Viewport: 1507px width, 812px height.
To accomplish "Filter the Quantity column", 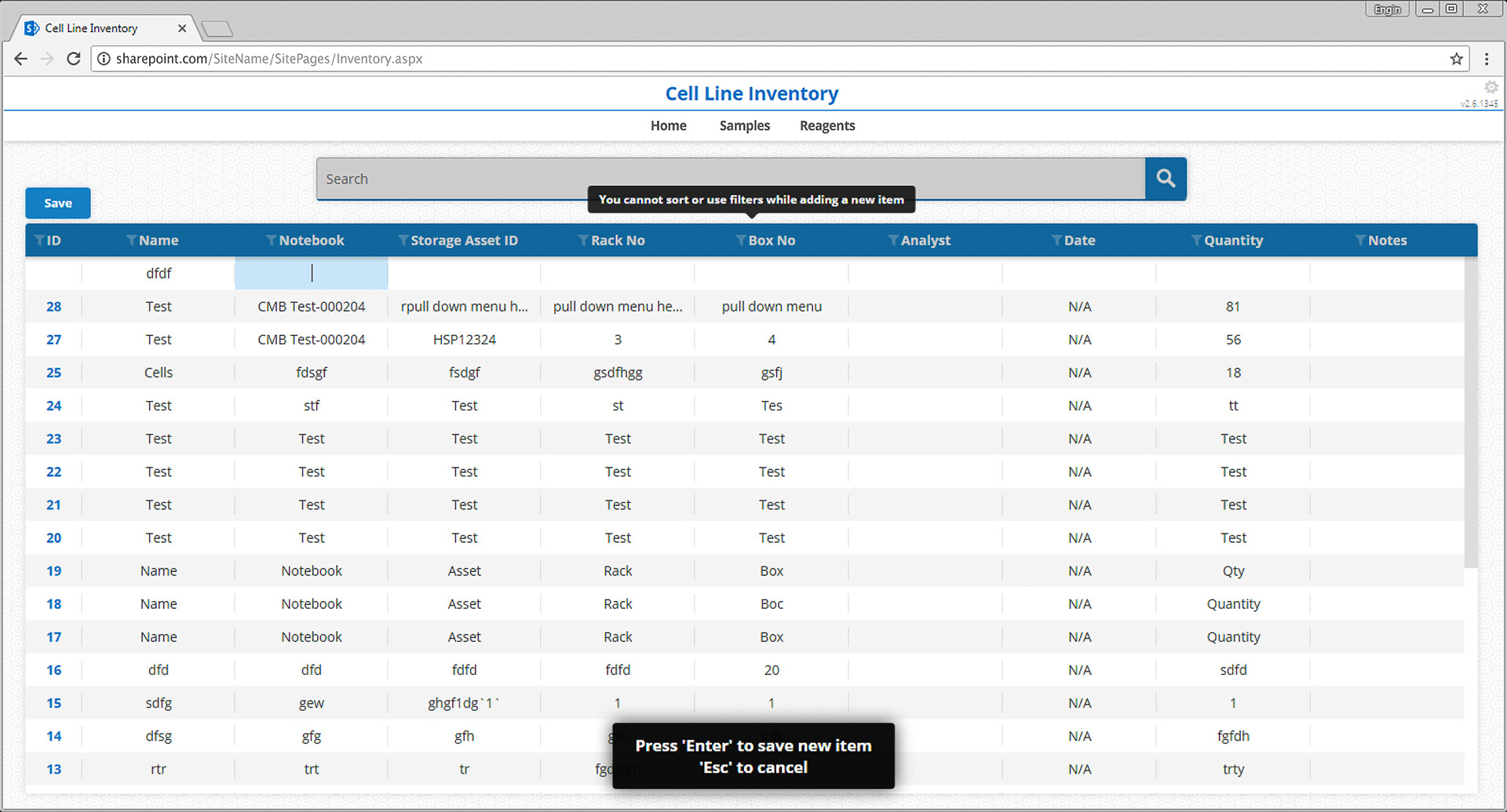I will click(x=1195, y=240).
